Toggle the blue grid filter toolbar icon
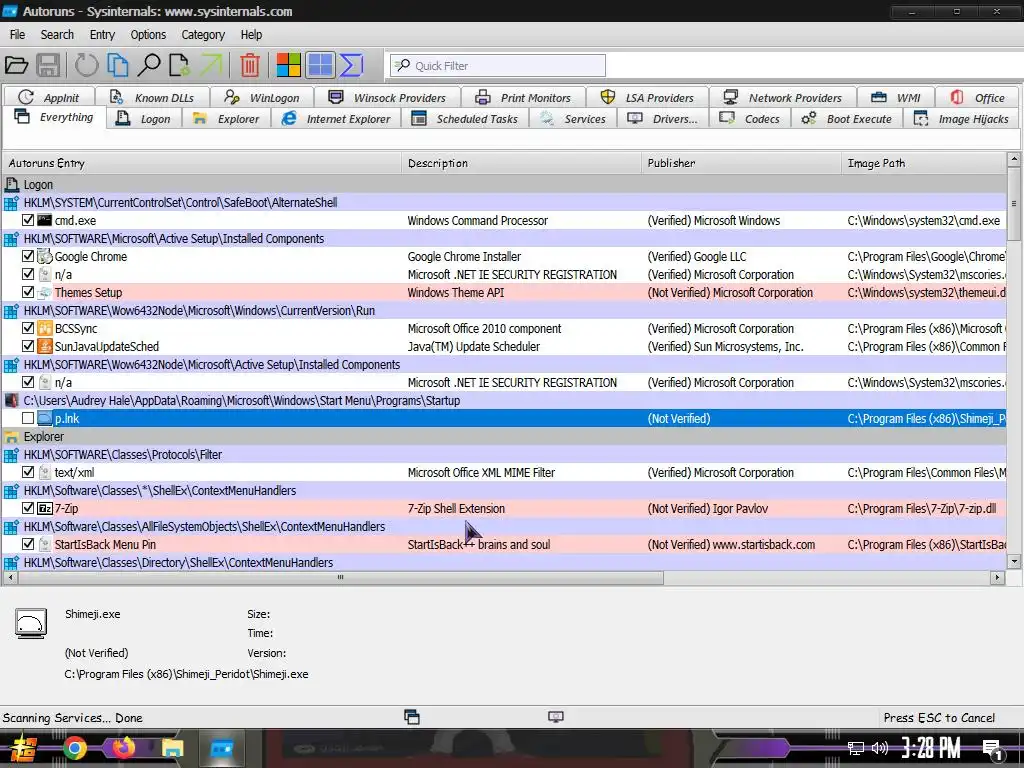 320,65
